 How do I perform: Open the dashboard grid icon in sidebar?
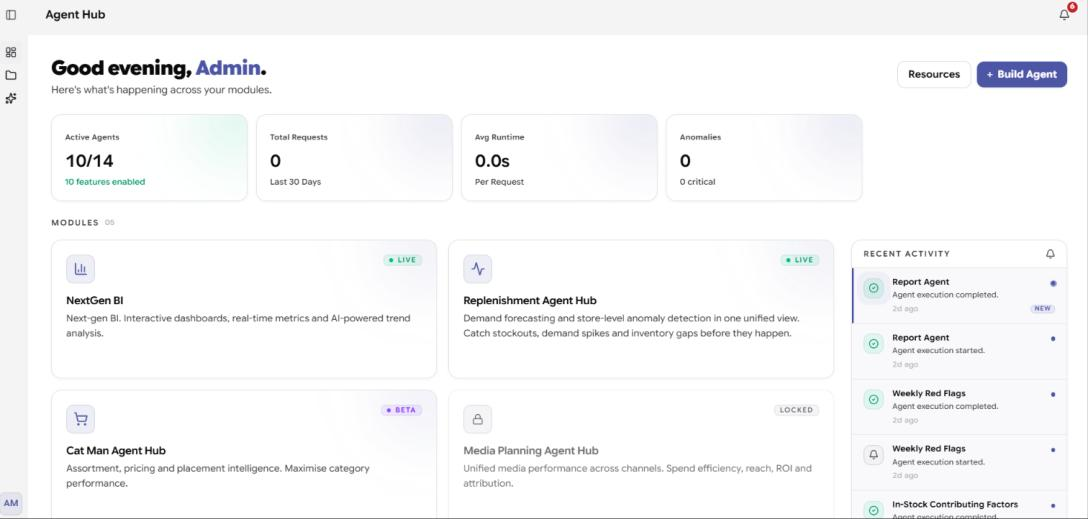coord(11,52)
